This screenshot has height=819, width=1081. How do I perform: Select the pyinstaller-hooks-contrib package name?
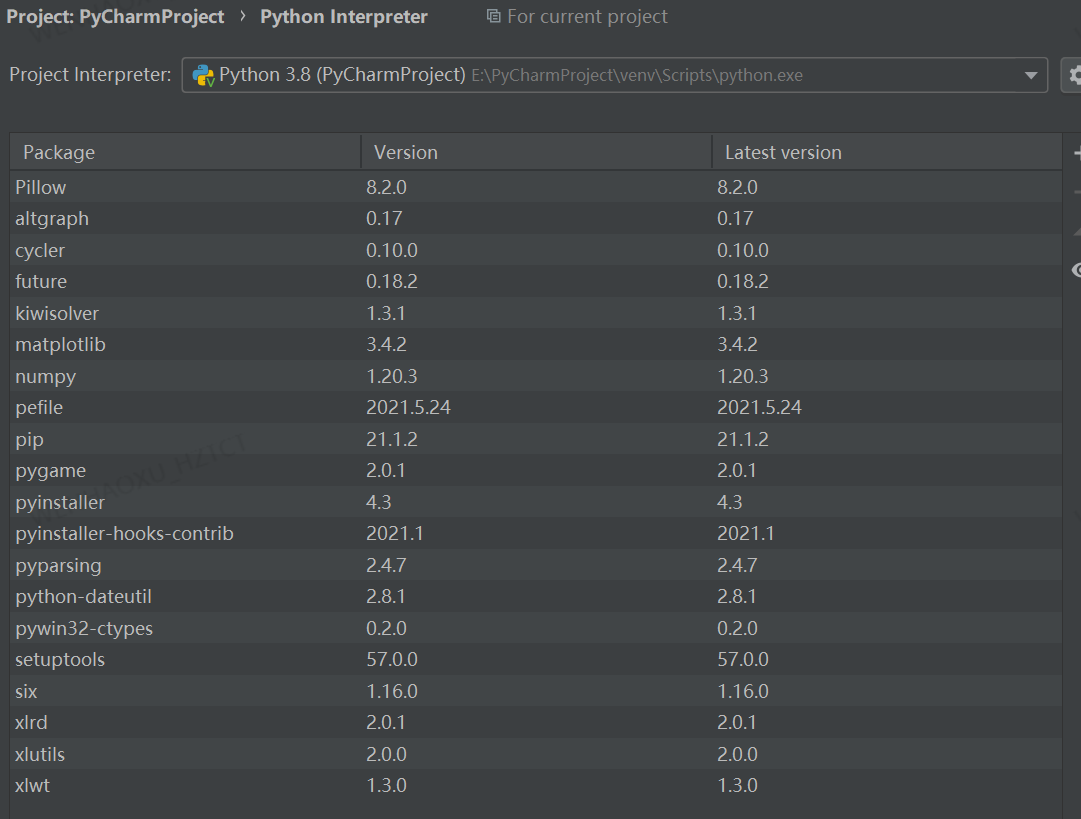[125, 534]
